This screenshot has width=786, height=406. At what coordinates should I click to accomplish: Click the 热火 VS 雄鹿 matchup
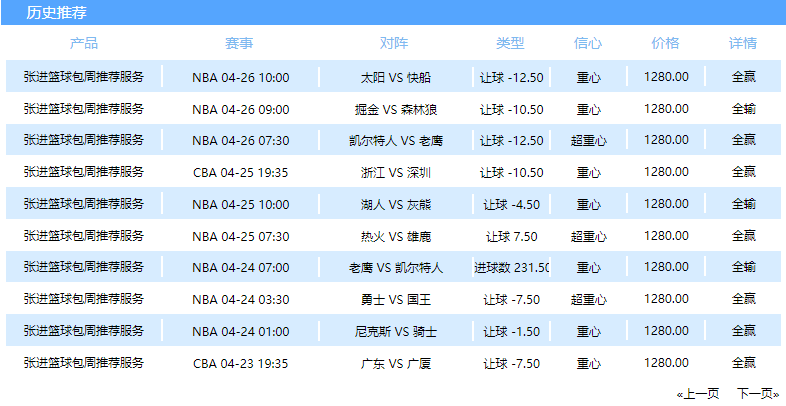pyautogui.click(x=395, y=236)
